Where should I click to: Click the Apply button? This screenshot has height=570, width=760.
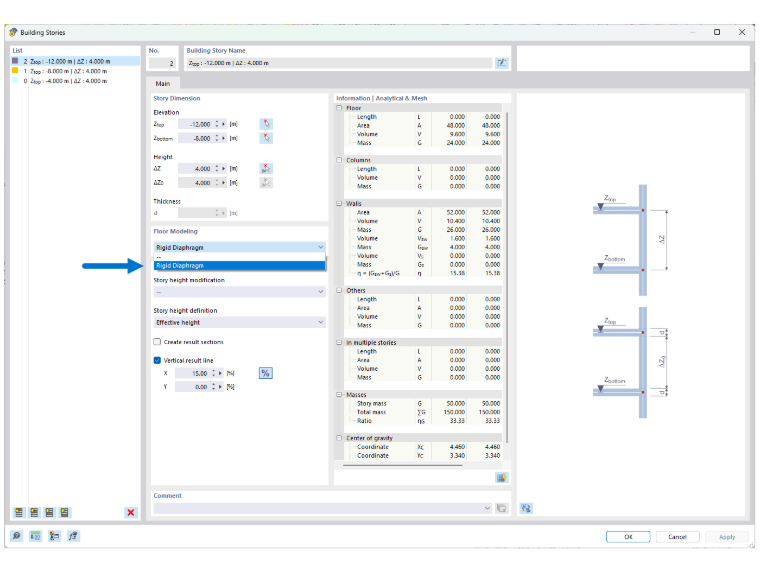(727, 537)
